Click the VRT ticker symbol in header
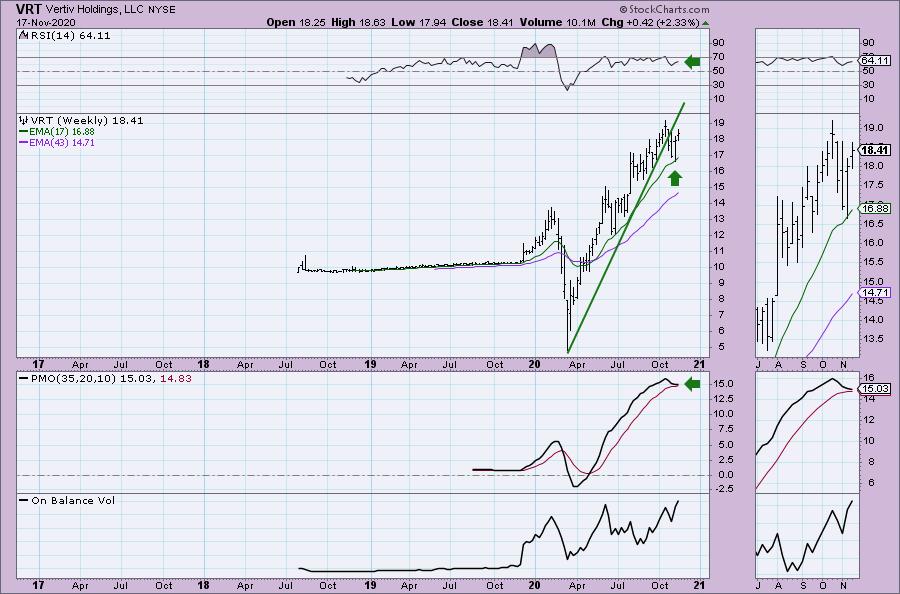The height and width of the screenshot is (594, 900). pyautogui.click(x=30, y=9)
